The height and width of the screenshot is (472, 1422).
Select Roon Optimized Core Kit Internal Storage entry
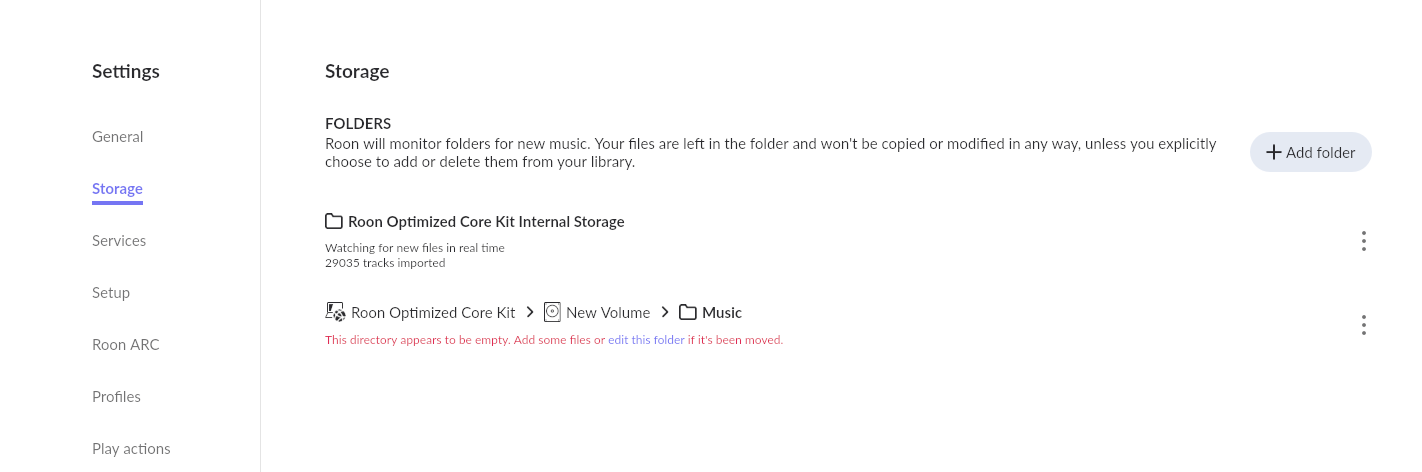(486, 222)
